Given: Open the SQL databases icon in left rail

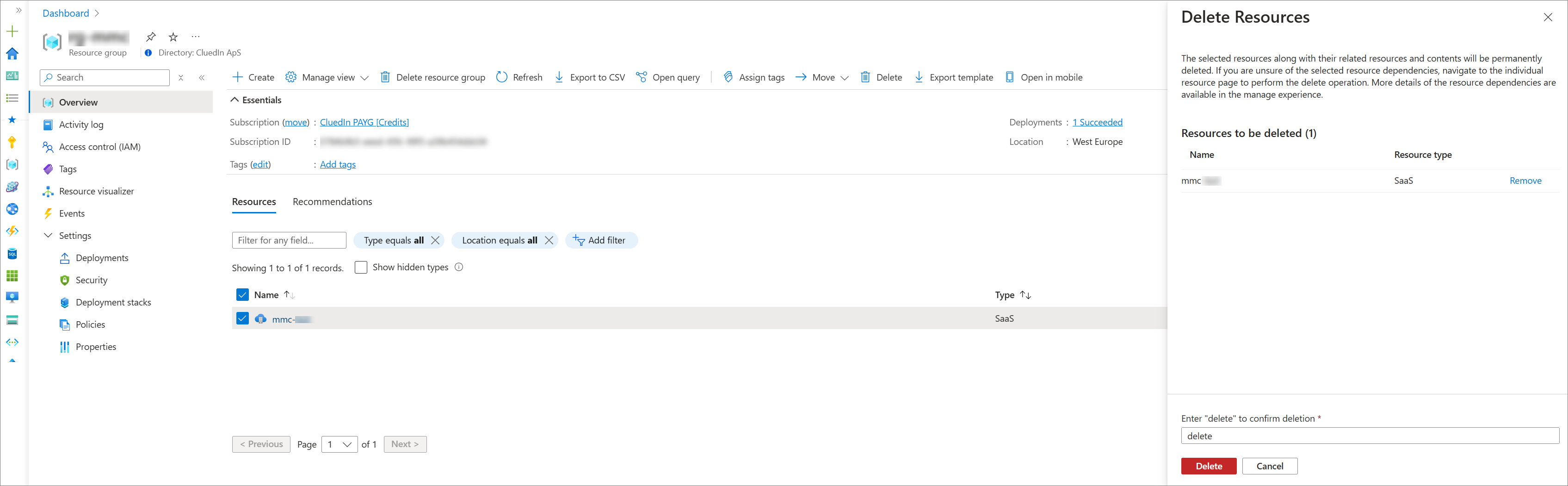Looking at the screenshot, I should point(12,253).
